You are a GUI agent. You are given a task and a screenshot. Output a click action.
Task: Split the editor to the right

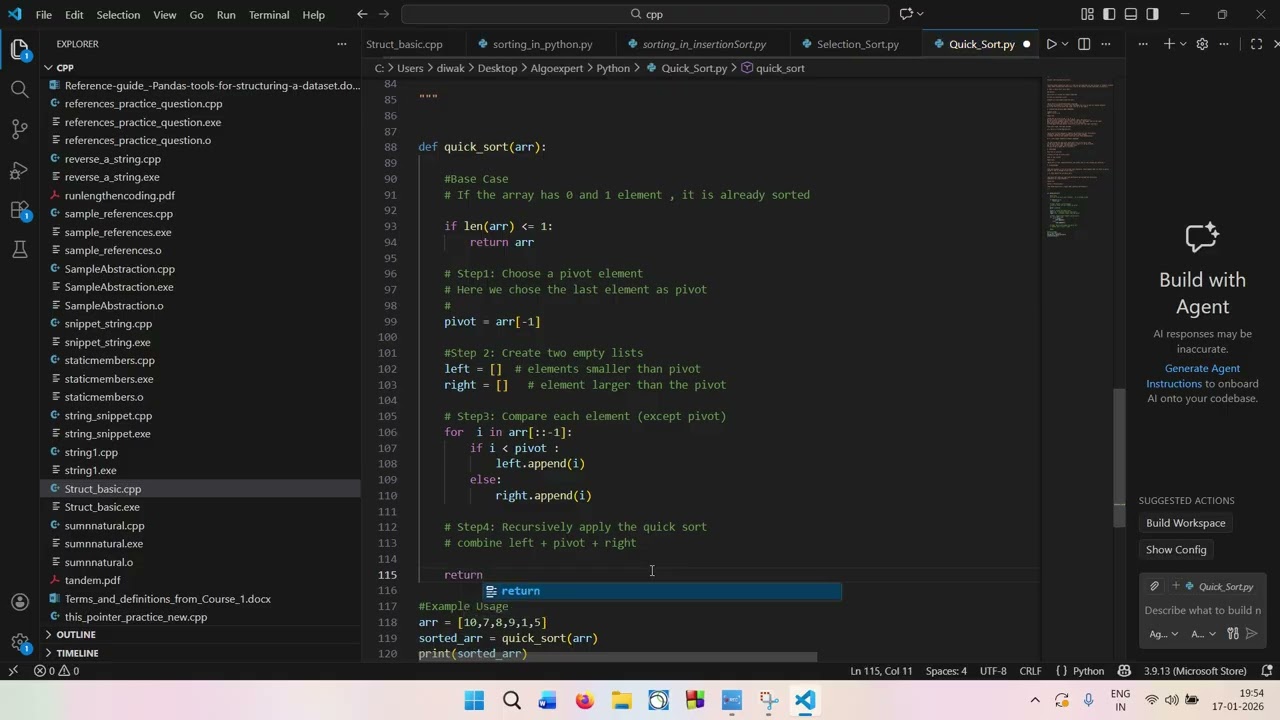coord(1084,44)
